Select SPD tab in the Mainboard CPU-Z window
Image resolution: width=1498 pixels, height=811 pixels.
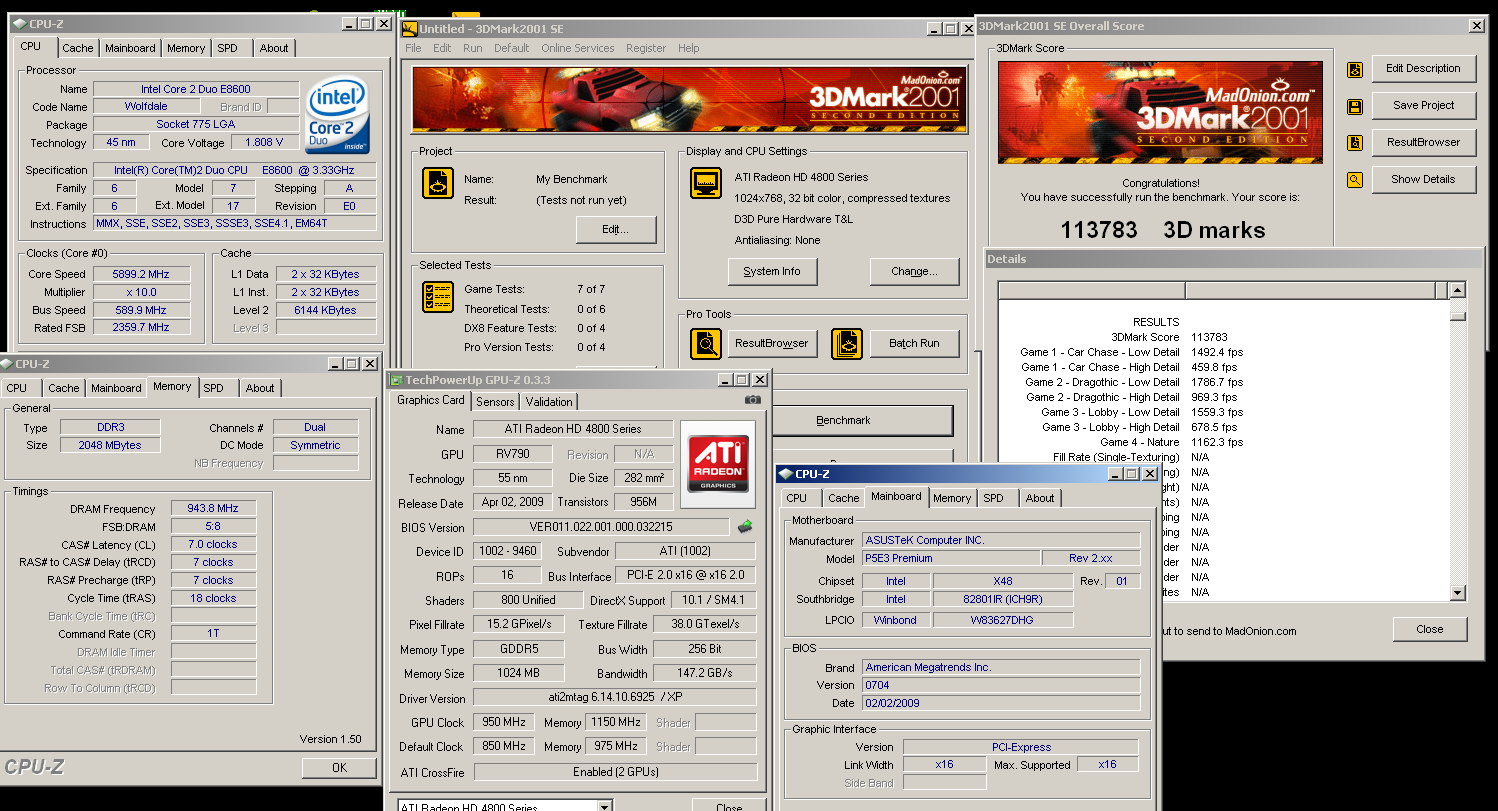(993, 498)
